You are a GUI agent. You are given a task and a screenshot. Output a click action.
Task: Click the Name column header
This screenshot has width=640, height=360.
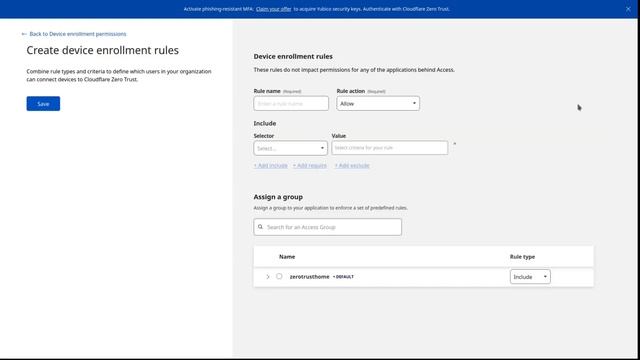point(287,257)
